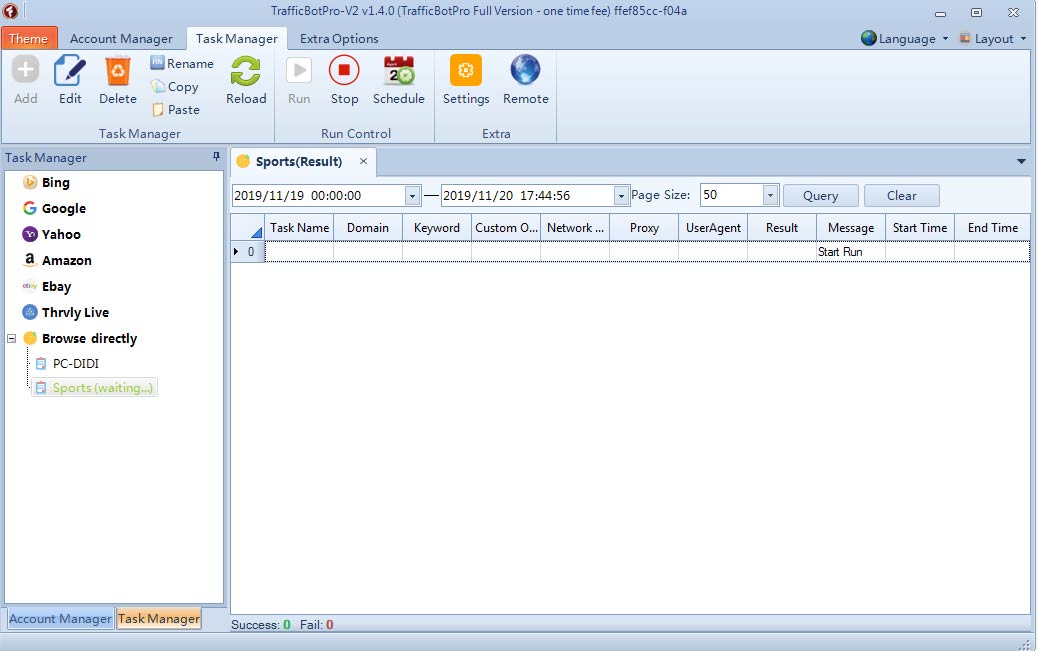Close the Sports(Result) tab
The width and height of the screenshot is (1038, 651).
[363, 161]
